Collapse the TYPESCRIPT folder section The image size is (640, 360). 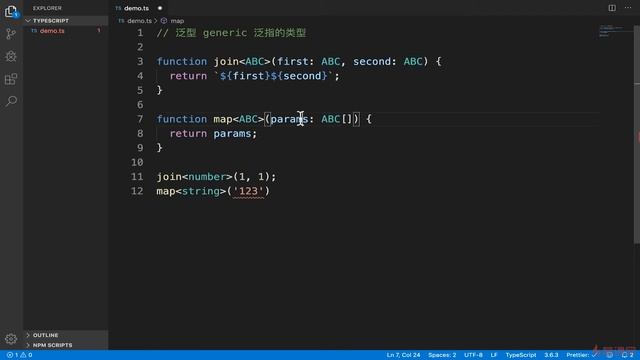[x=66, y=20]
